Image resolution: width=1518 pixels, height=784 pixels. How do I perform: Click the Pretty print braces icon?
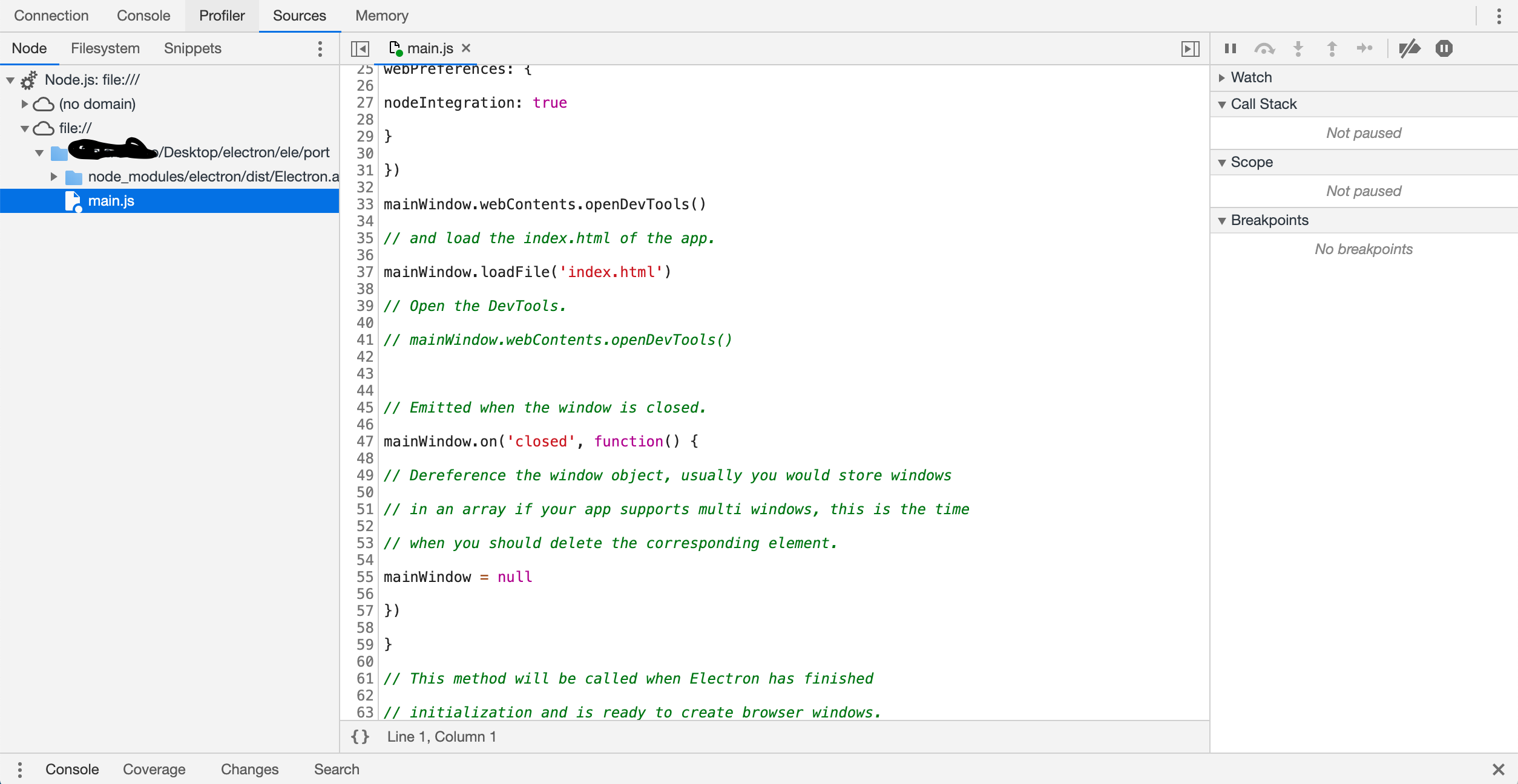tap(360, 736)
